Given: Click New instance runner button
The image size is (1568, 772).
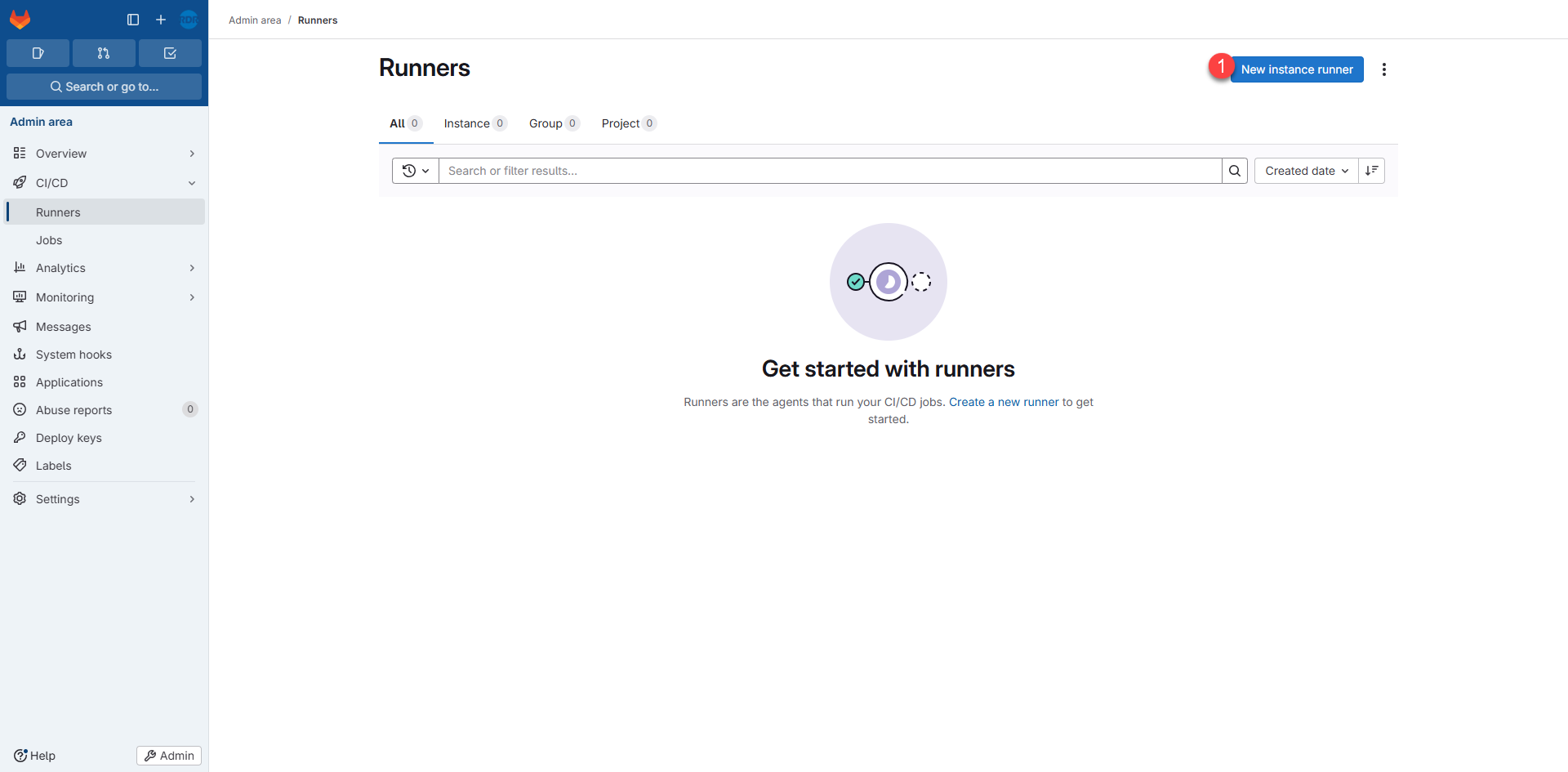Looking at the screenshot, I should (1296, 69).
